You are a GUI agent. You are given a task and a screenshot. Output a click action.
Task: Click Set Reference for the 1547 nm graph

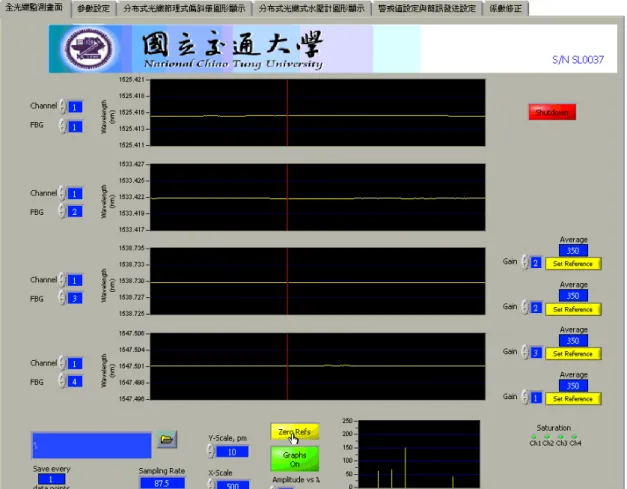tap(573, 399)
